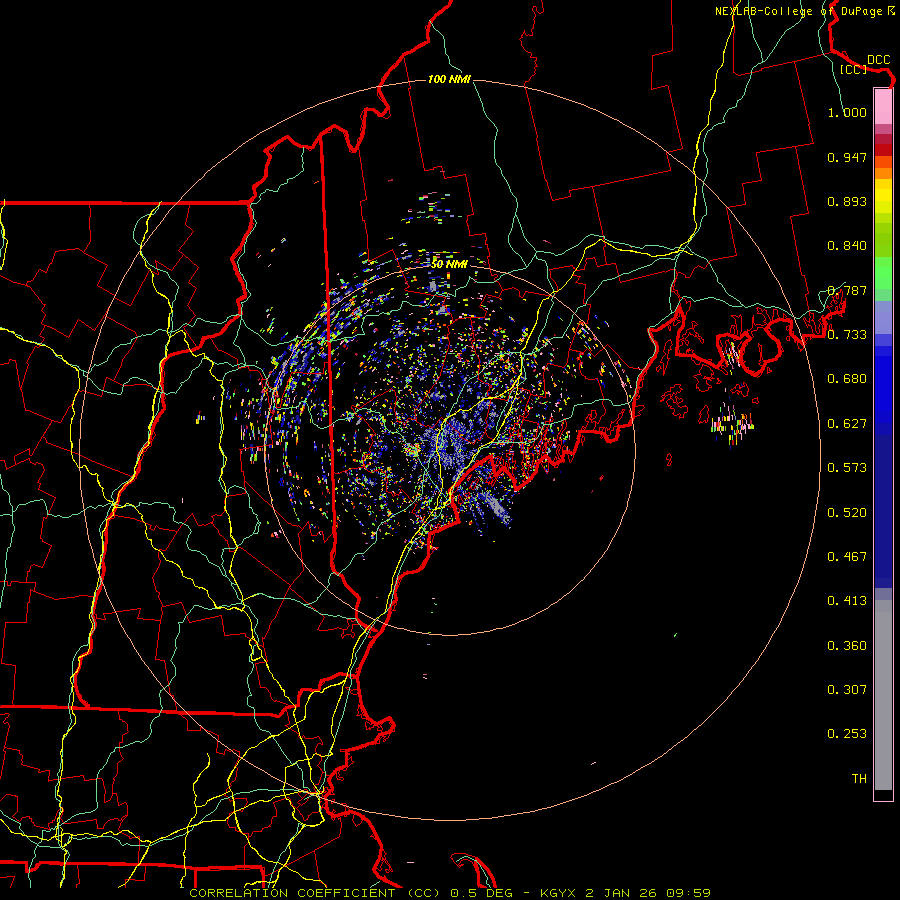This screenshot has height=900, width=900.
Task: Pick the black segment beside TH
Action: pos(883,794)
